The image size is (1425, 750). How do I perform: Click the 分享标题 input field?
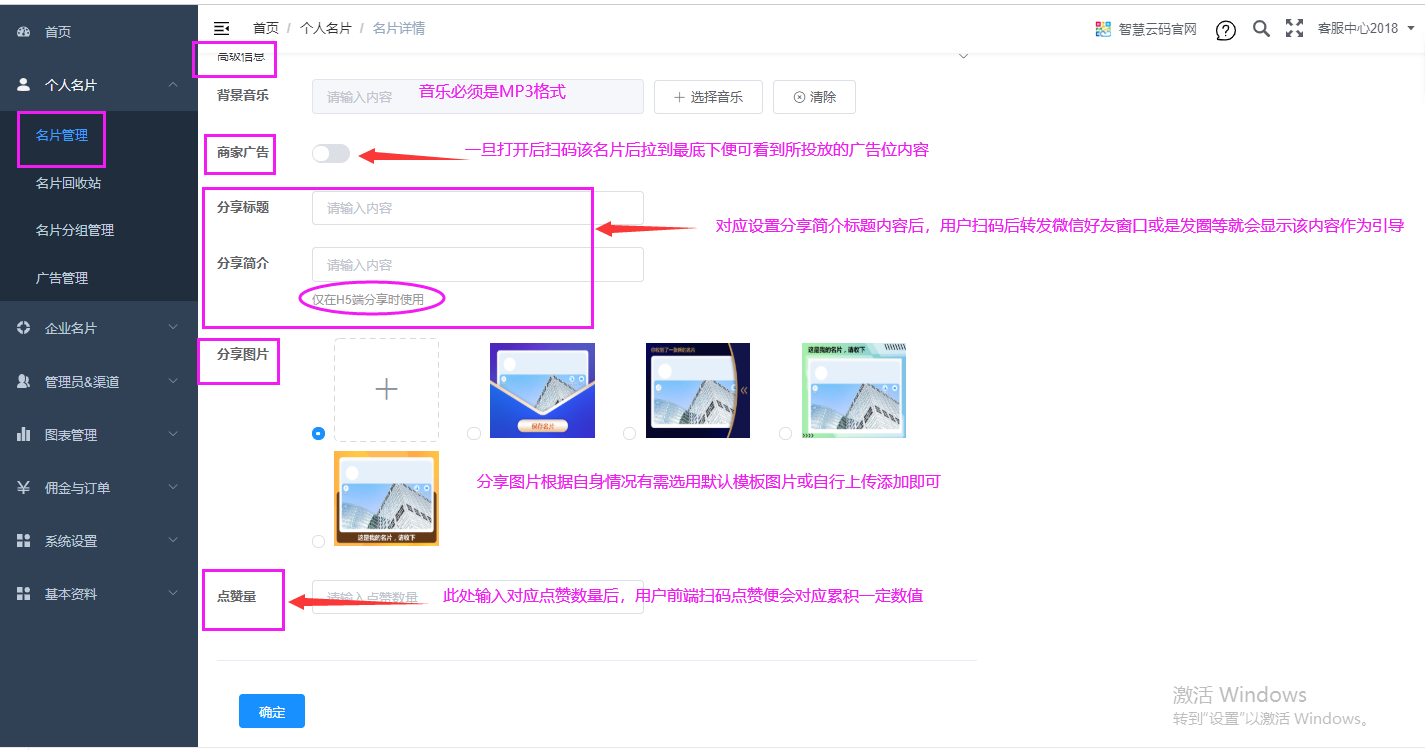pos(477,208)
